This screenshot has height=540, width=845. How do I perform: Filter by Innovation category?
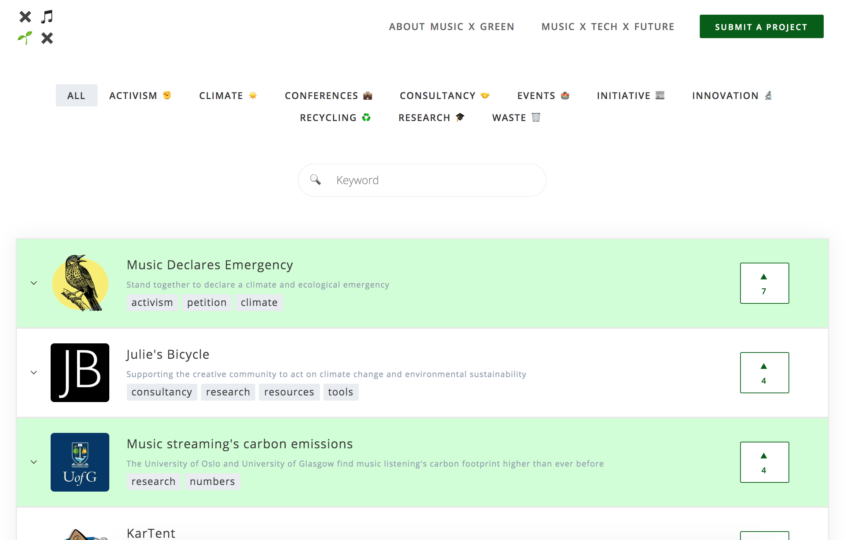732,95
